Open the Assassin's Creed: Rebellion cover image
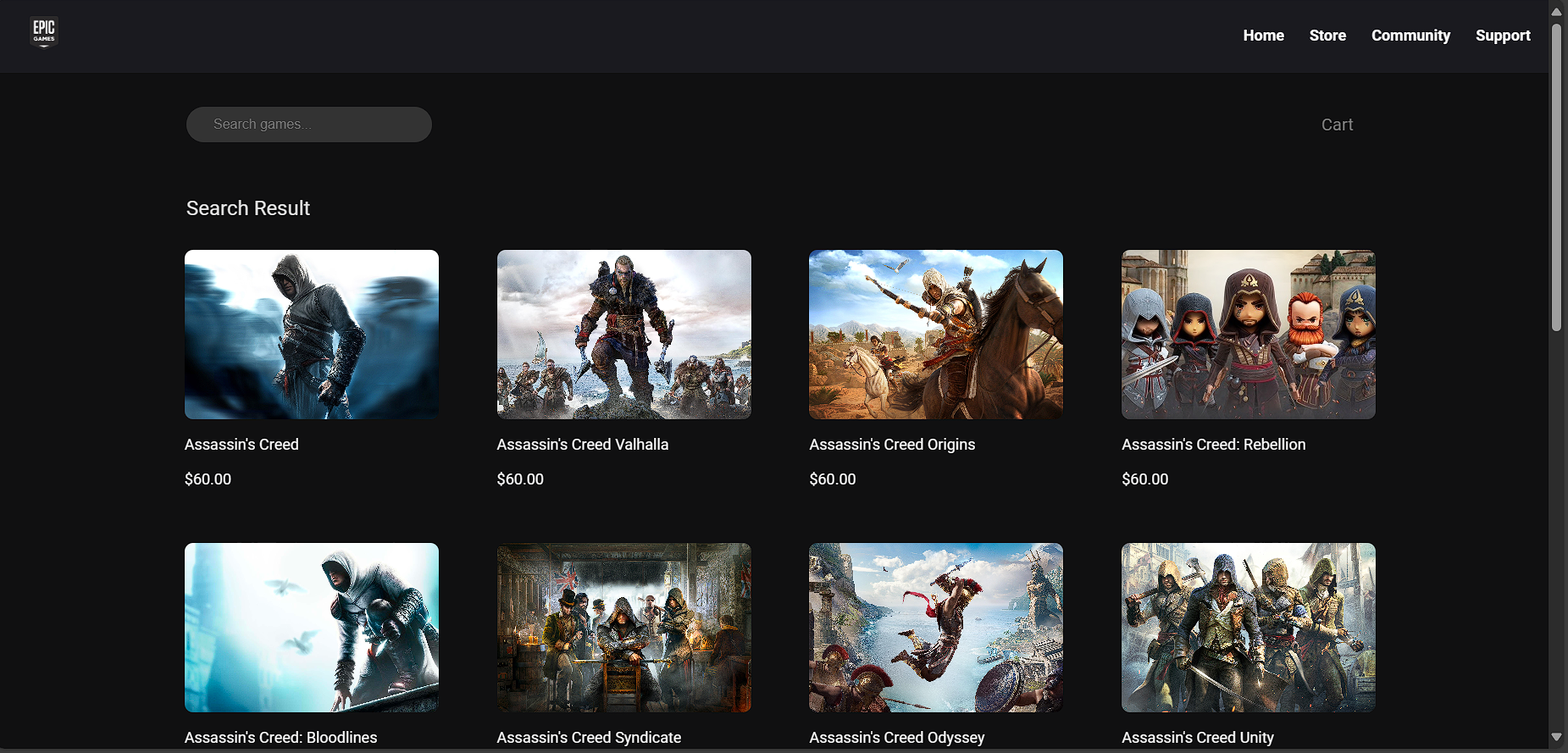Image resolution: width=1568 pixels, height=753 pixels. coord(1249,335)
